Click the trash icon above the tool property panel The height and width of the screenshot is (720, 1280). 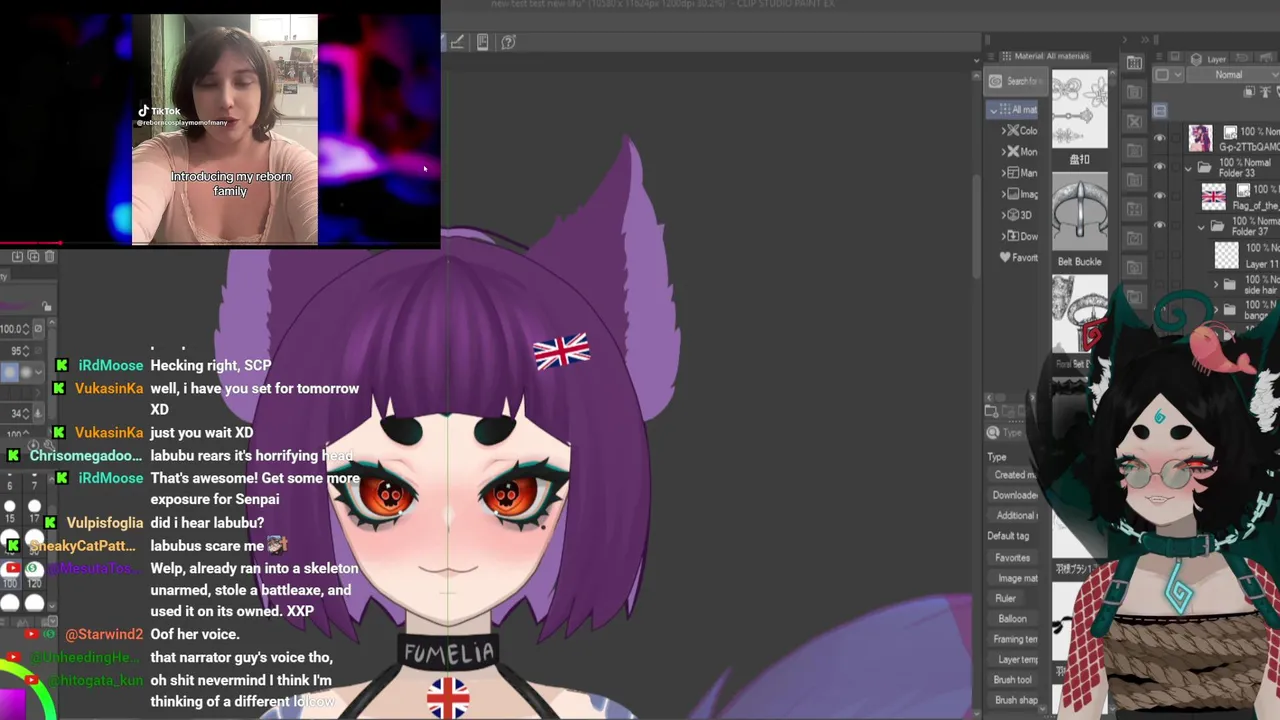tap(49, 257)
